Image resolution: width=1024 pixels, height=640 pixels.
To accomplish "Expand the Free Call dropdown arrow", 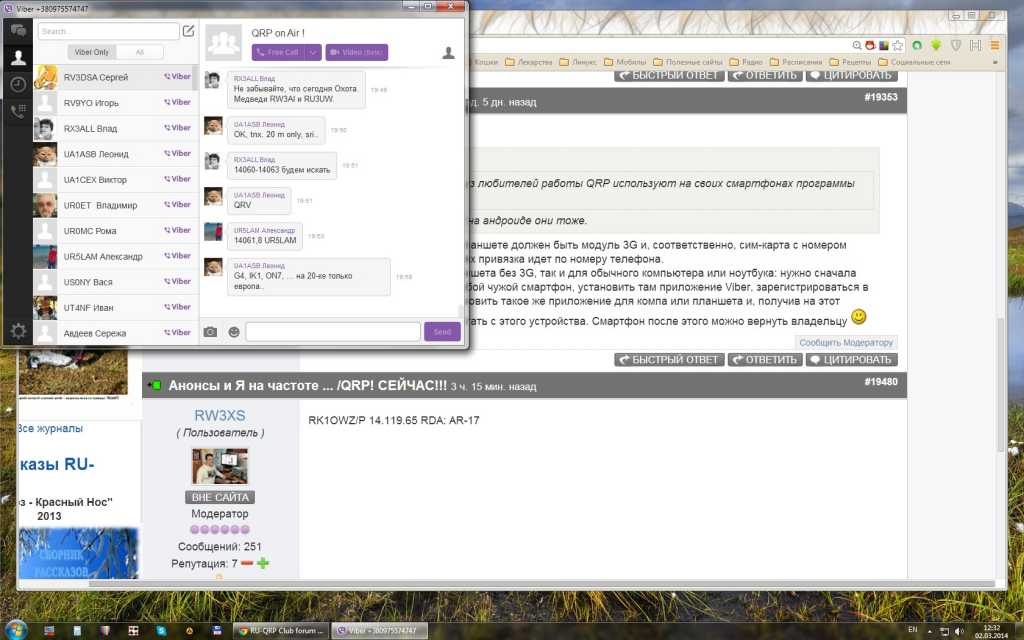I will (312, 52).
